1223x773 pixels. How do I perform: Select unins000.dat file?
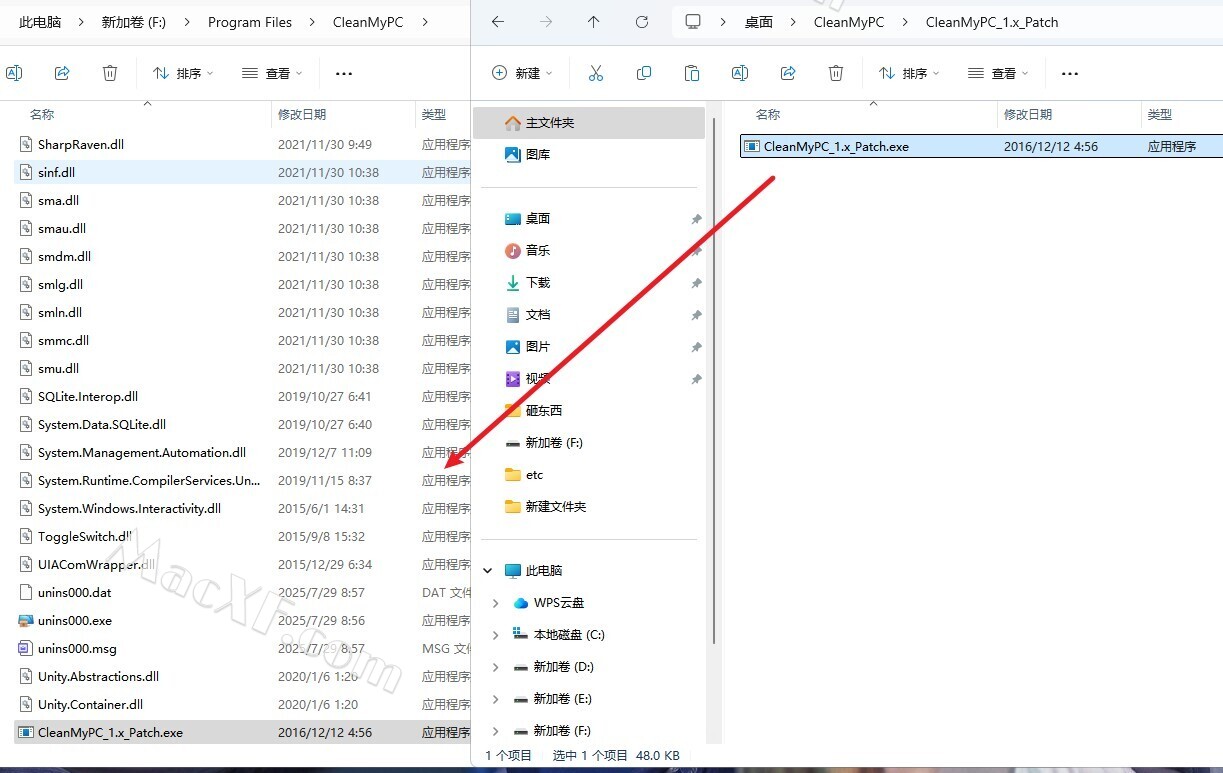(243, 593)
